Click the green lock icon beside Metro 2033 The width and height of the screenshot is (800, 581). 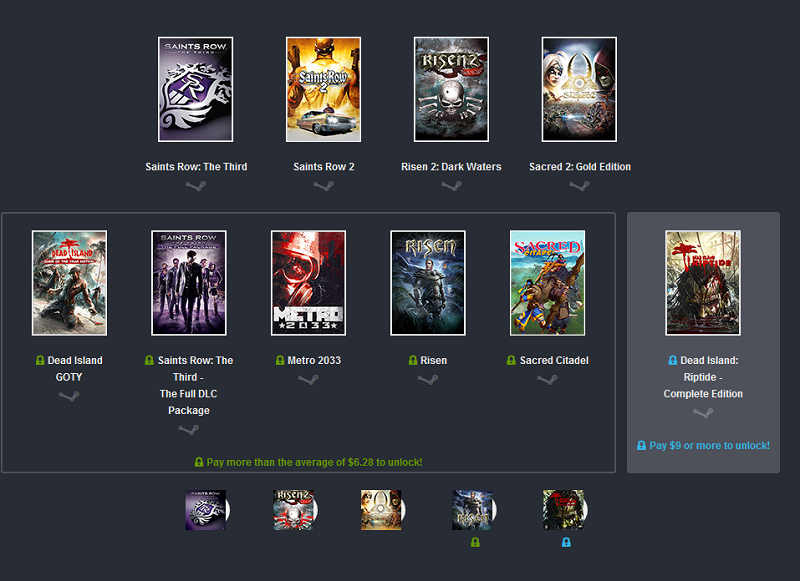[x=280, y=360]
